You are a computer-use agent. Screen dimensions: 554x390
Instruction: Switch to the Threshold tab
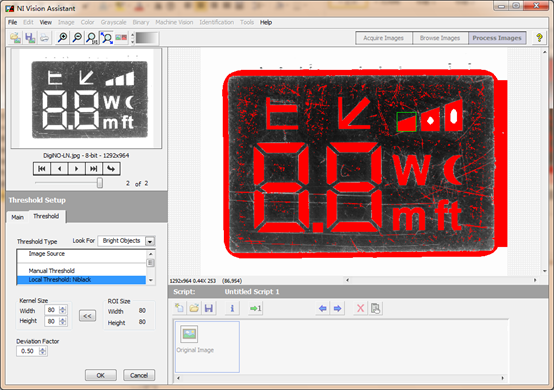(46, 216)
